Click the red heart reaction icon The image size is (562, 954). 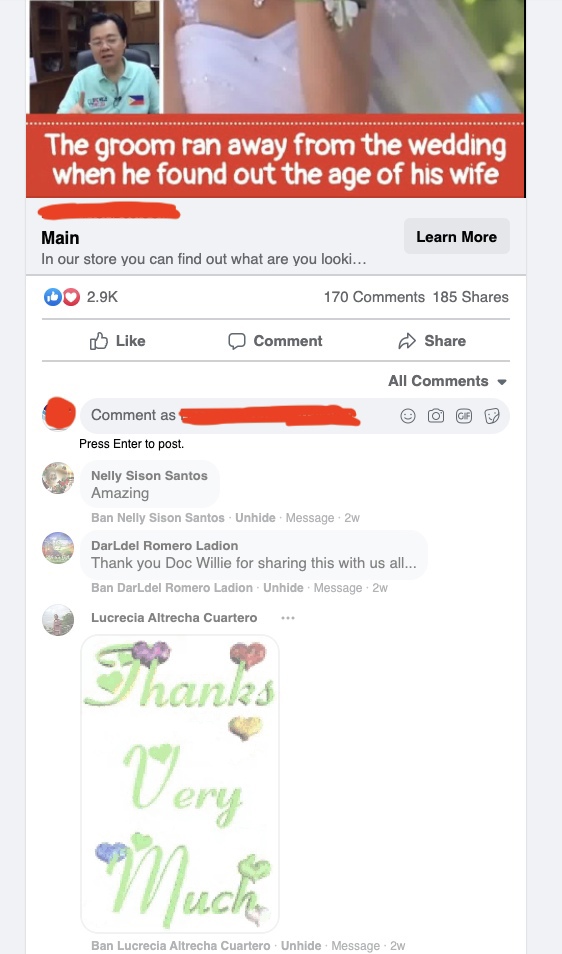tap(71, 297)
